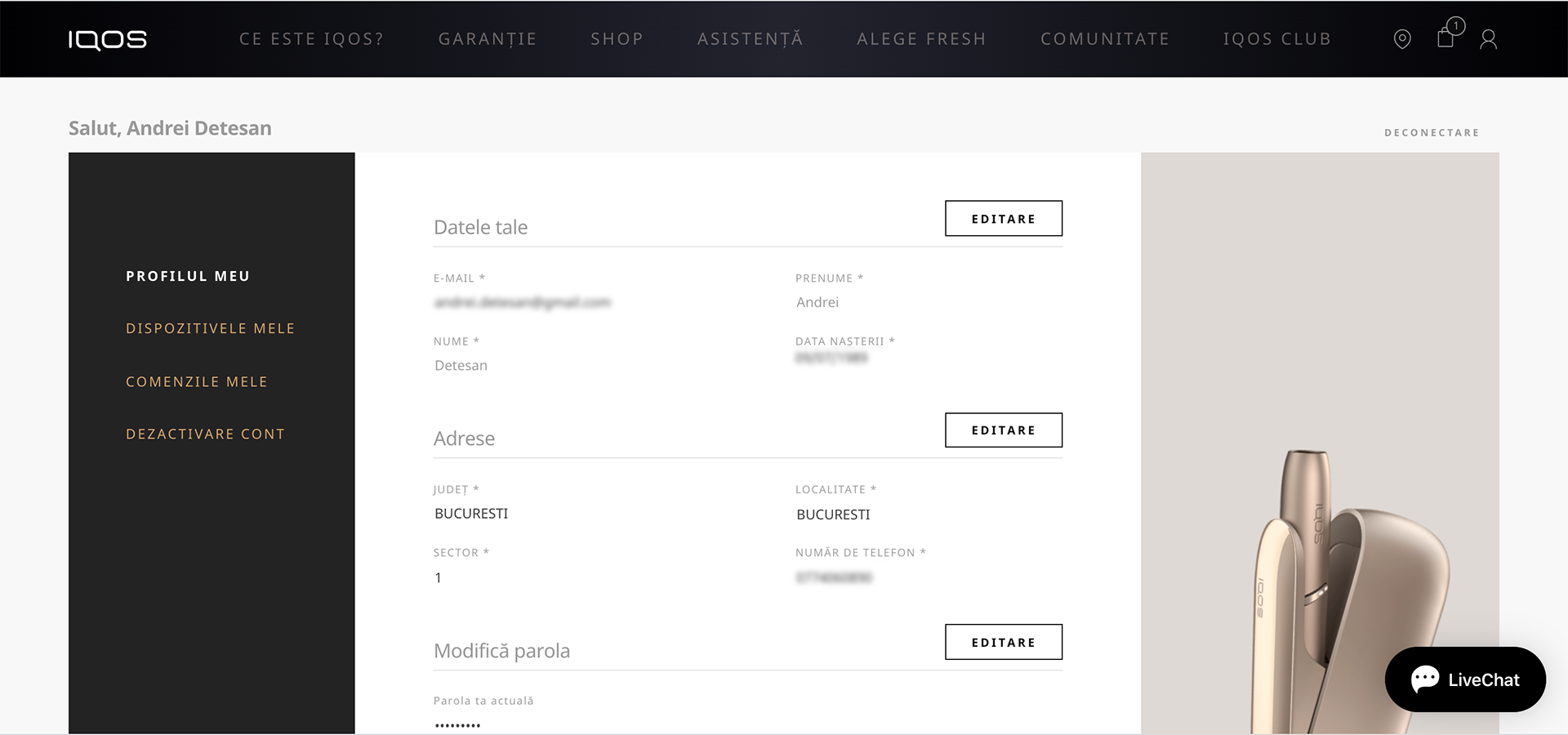The image size is (1568, 735).
Task: Click the 'Parola ta actuală' label
Action: [483, 701]
